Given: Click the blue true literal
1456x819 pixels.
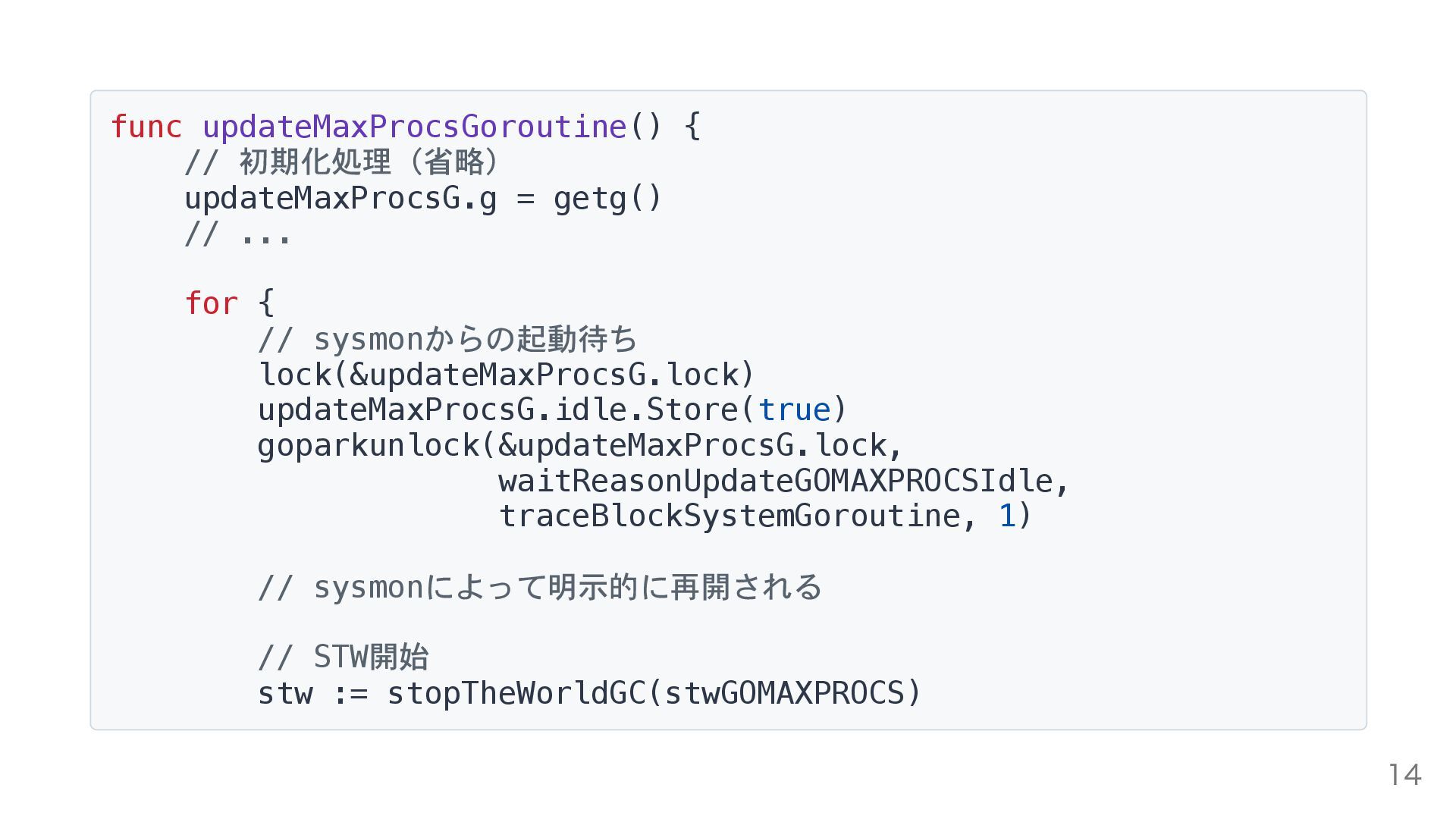Looking at the screenshot, I should [x=794, y=410].
